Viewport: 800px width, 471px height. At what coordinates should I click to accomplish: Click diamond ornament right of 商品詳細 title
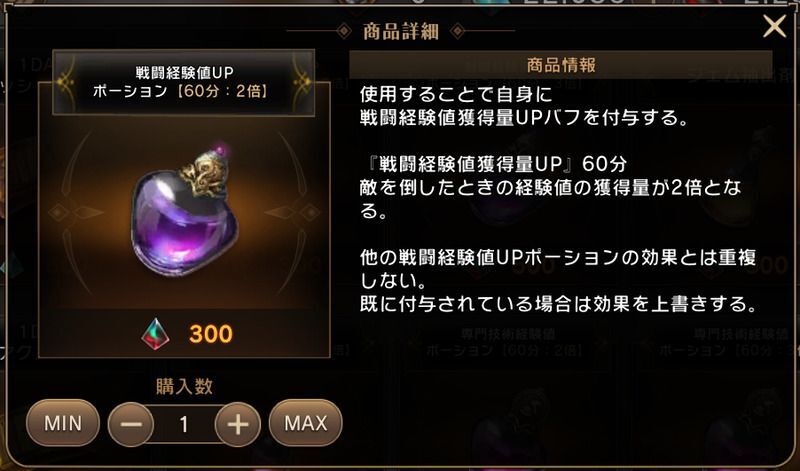coord(458,31)
